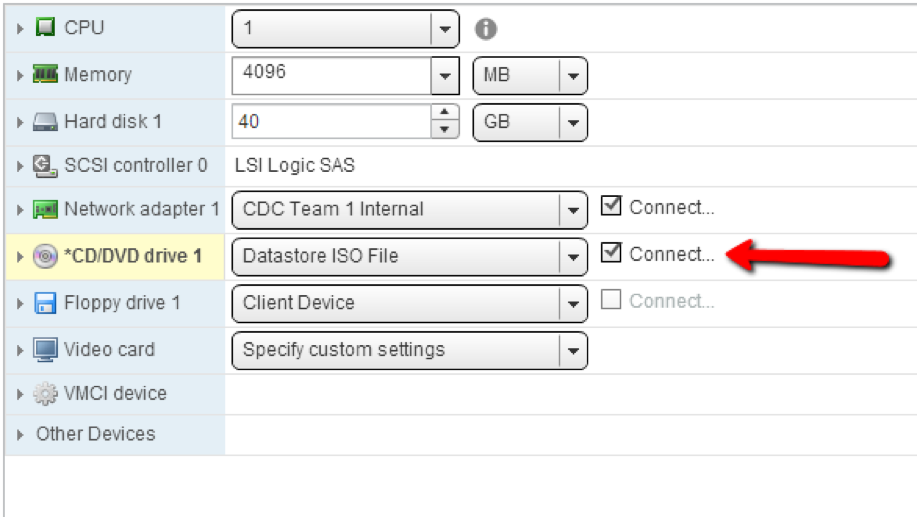Click the CPU info icon

pyautogui.click(x=486, y=29)
